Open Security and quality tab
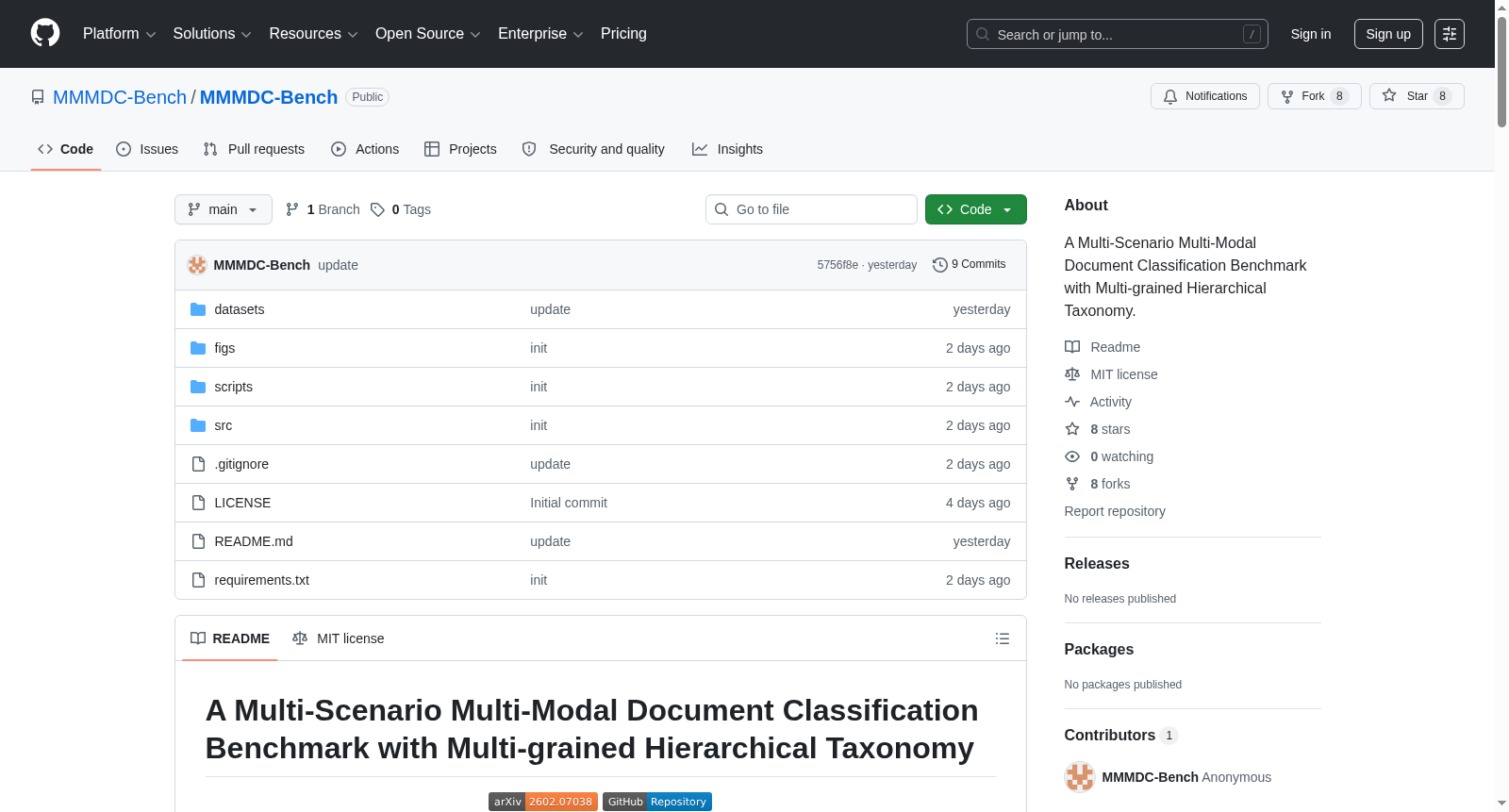 [593, 149]
